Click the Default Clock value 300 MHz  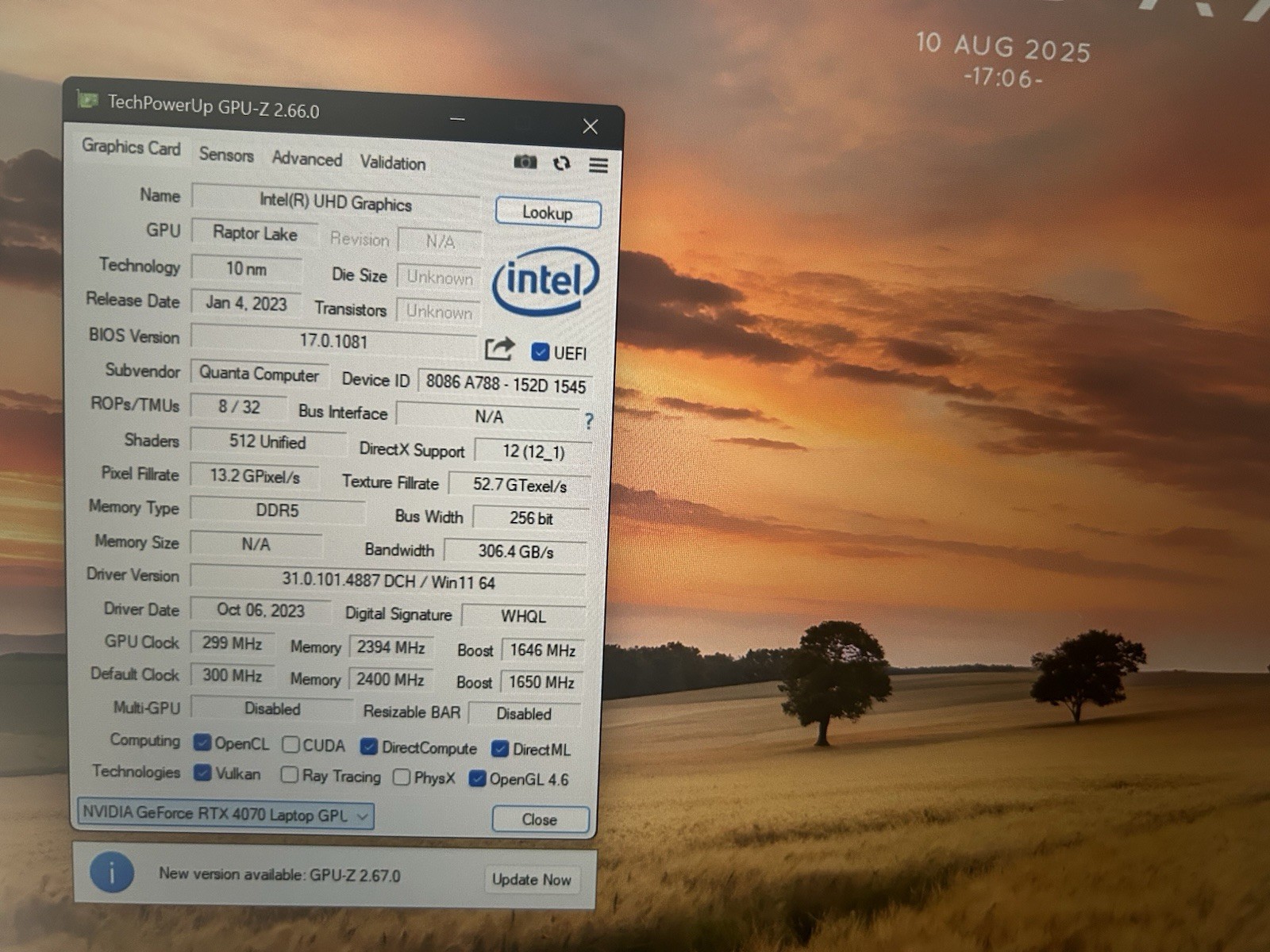232,676
